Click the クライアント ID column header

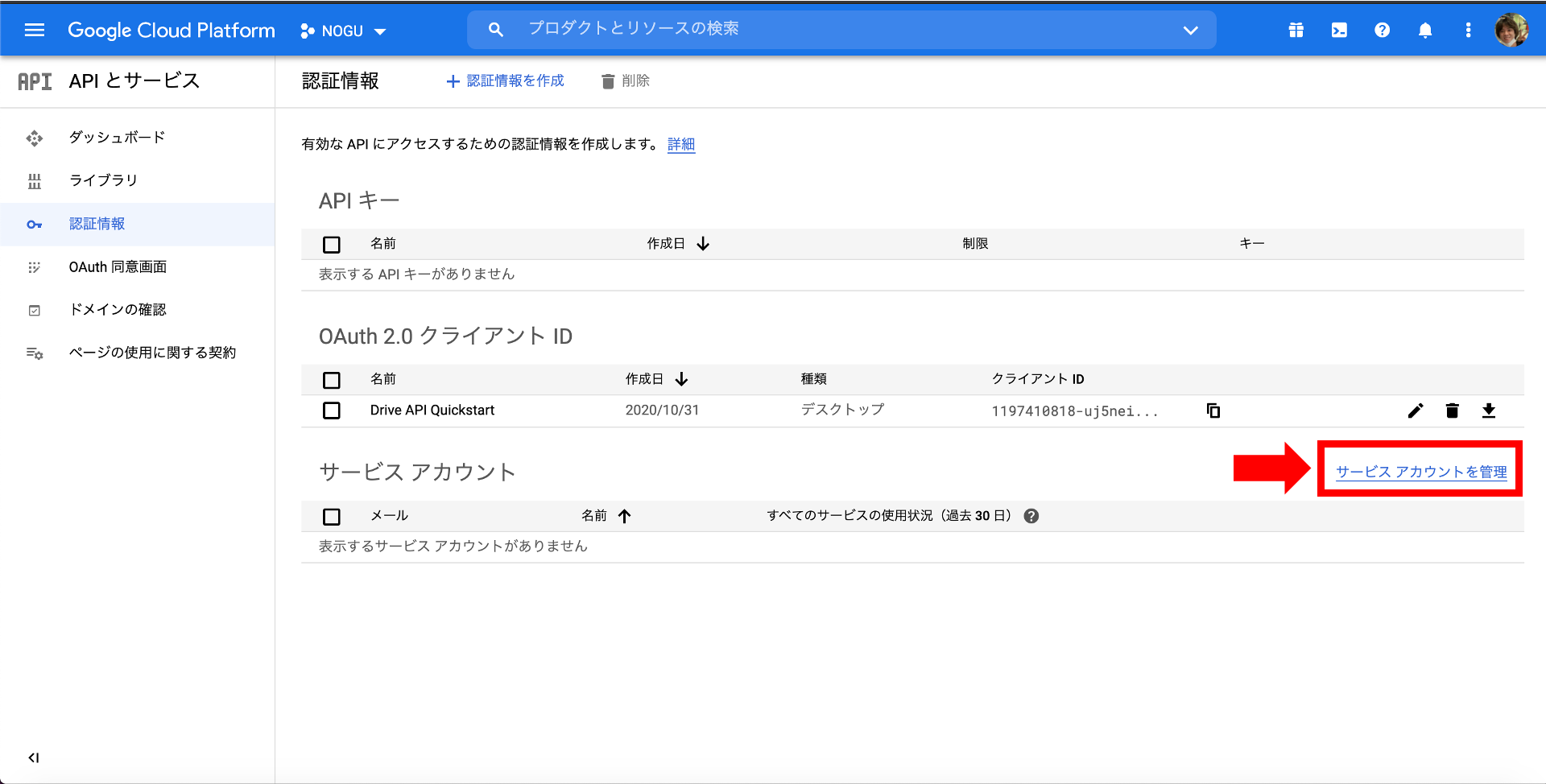point(1038,379)
